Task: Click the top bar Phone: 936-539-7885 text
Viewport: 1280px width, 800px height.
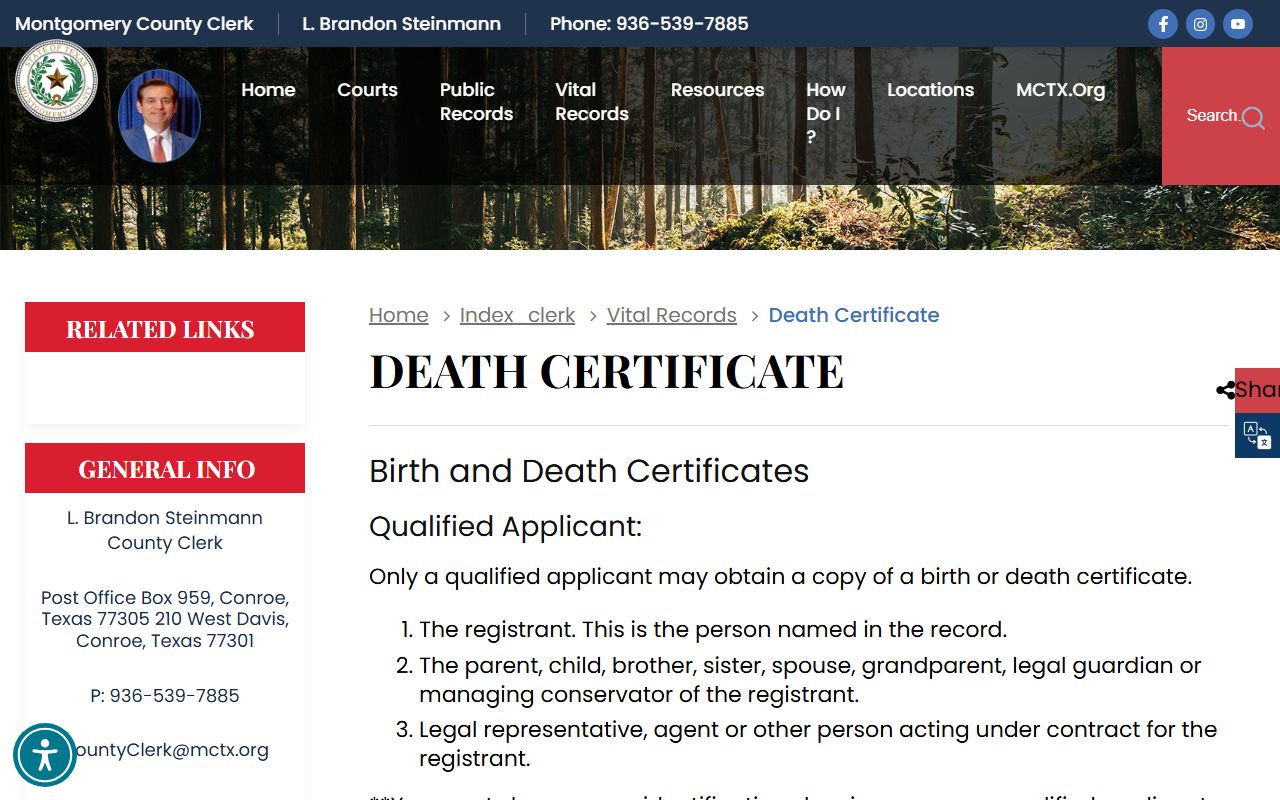Action: tap(649, 24)
